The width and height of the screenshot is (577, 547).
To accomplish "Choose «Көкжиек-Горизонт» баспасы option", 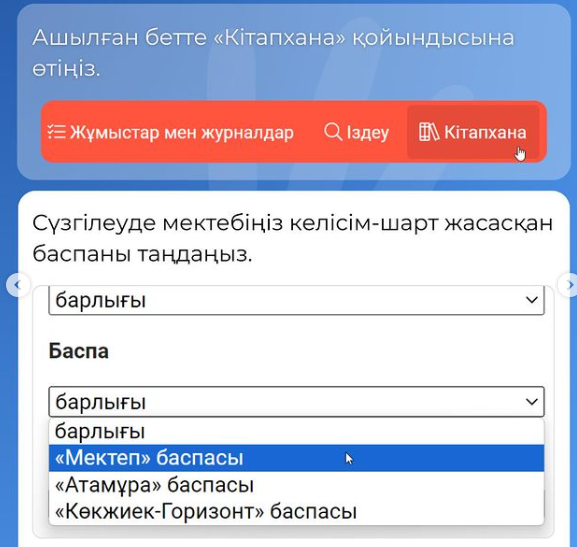I will (296, 511).
